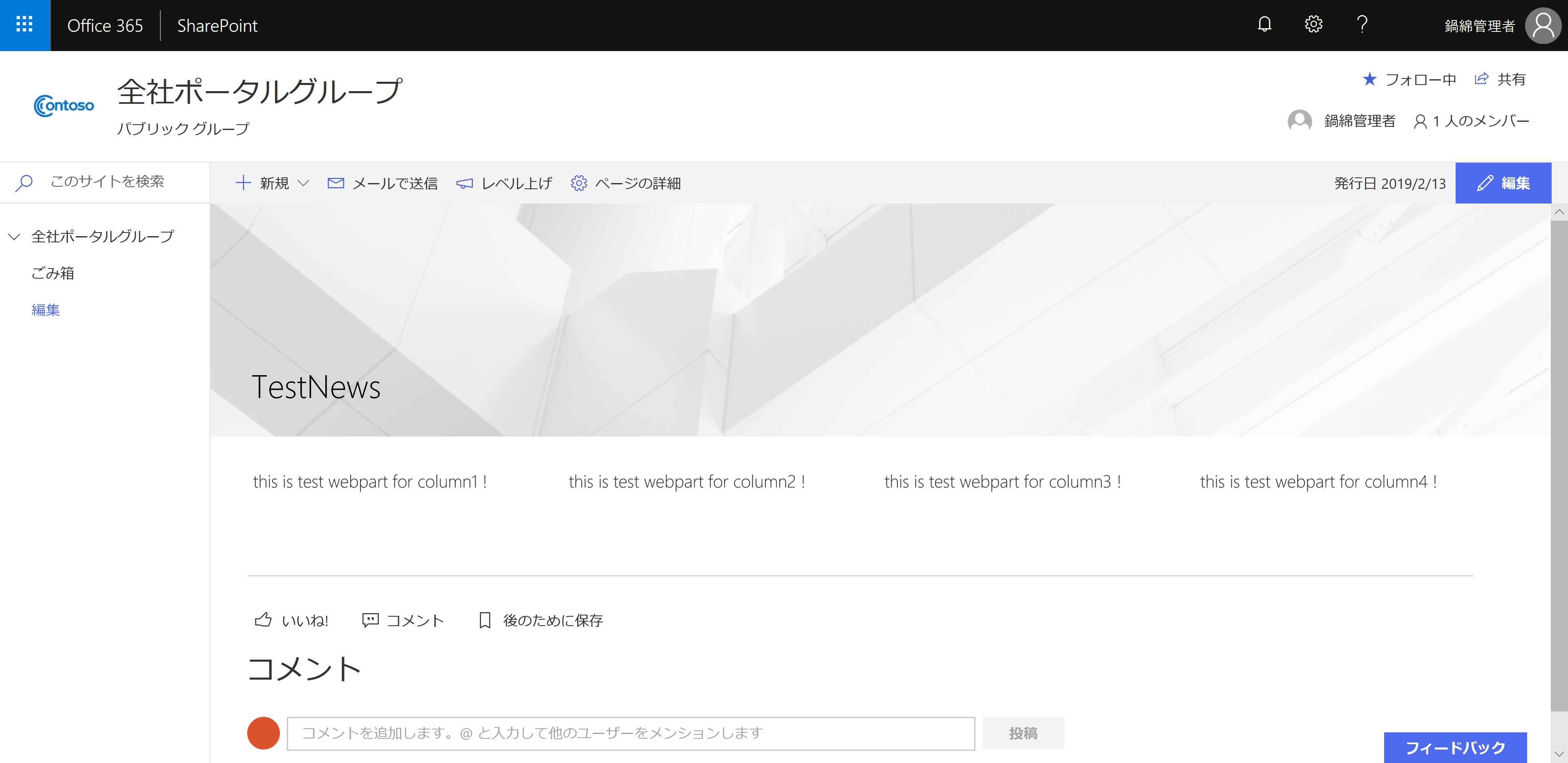The width and height of the screenshot is (1568, 763).
Task: Click the フィードバック button
Action: coord(1455,747)
